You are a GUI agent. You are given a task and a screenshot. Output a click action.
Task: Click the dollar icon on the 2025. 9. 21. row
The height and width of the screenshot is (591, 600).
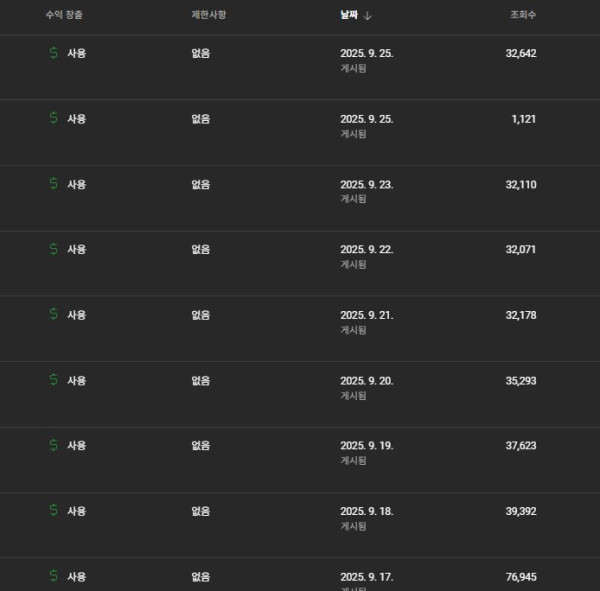[x=53, y=314]
